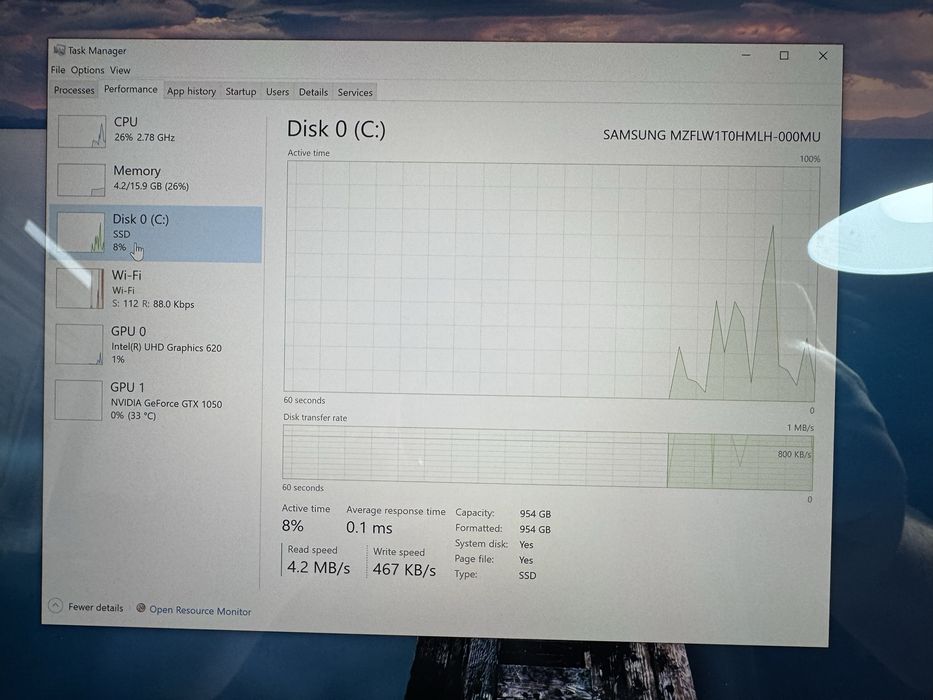
Task: Click the Resource Monitor icon
Action: tap(141, 608)
